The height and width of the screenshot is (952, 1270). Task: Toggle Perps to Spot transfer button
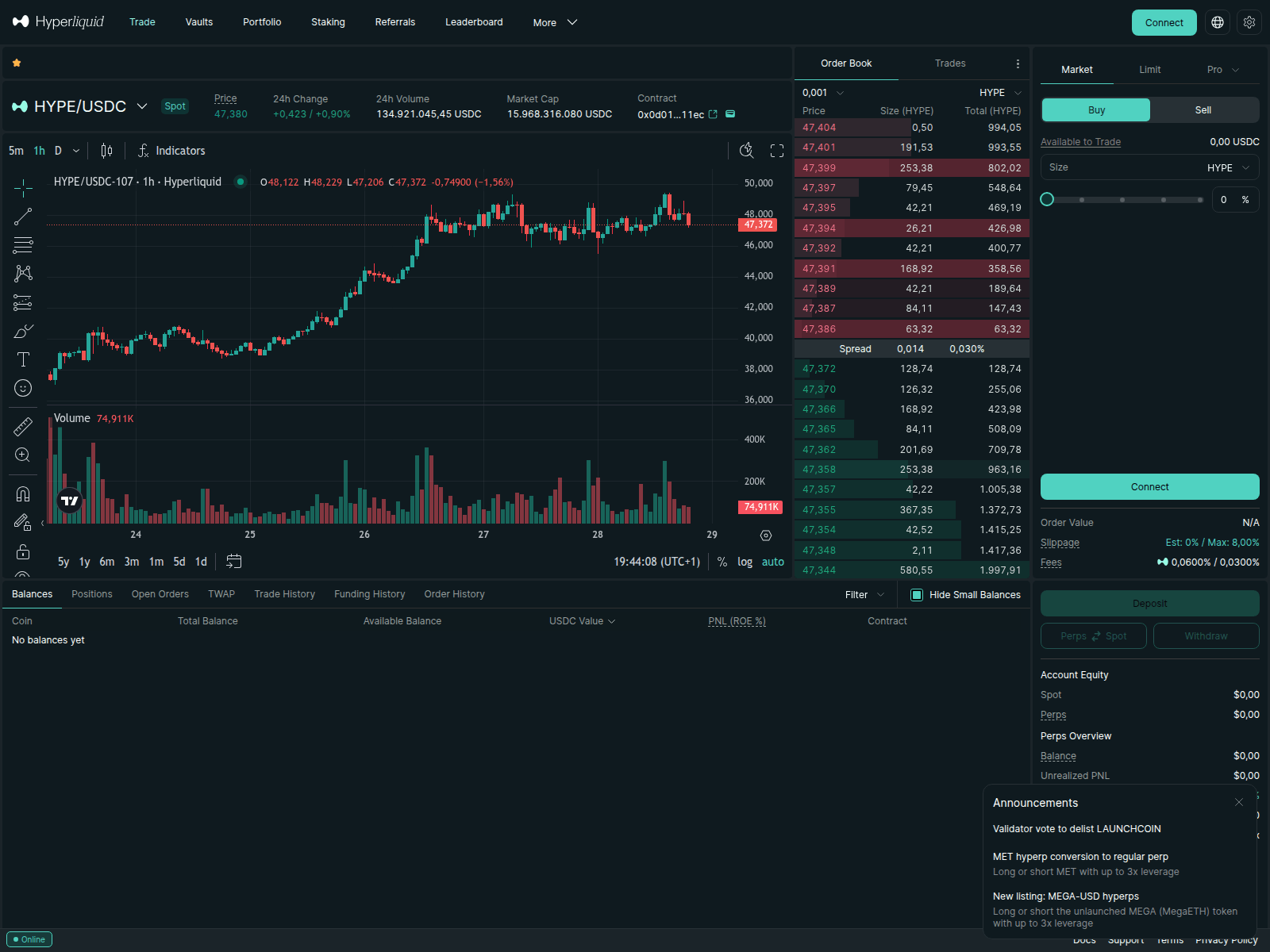[1094, 636]
